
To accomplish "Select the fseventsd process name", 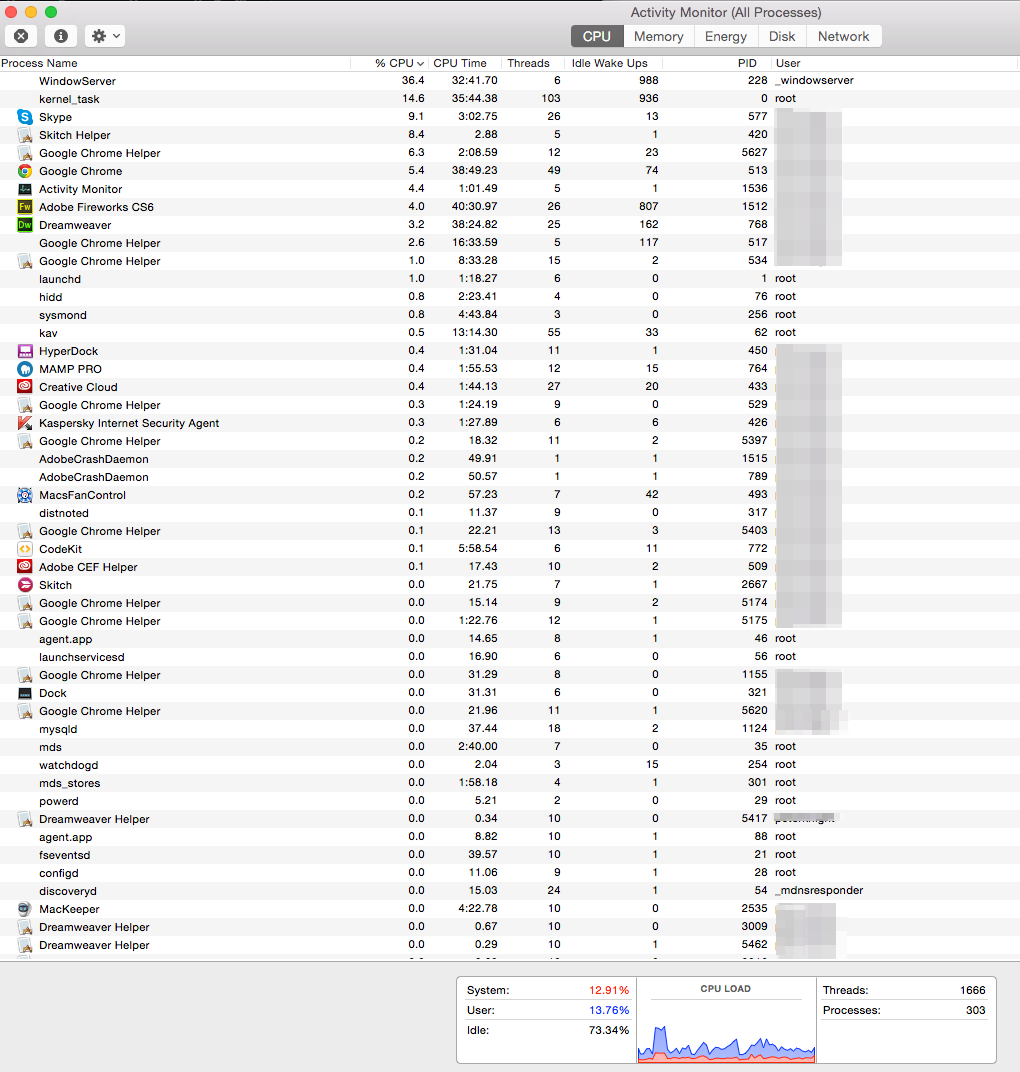I will click(x=64, y=855).
